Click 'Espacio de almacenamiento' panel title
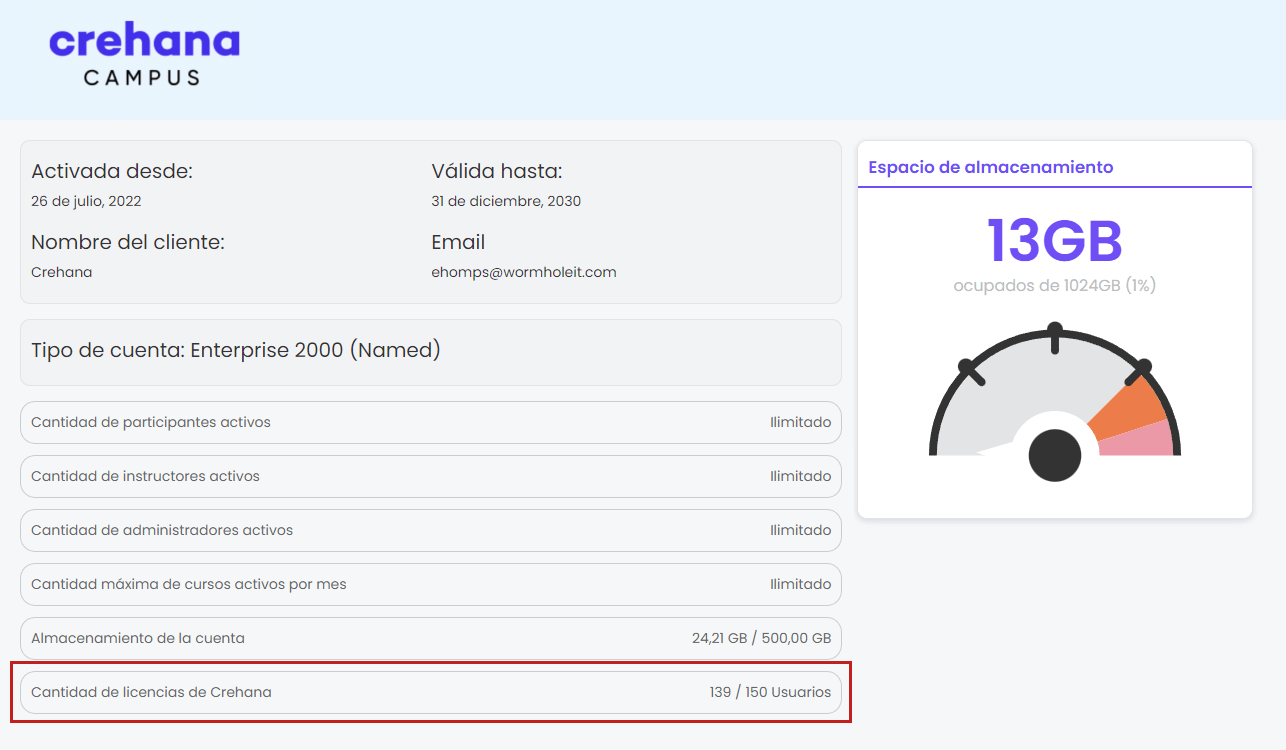The width and height of the screenshot is (1286, 750). click(x=991, y=167)
